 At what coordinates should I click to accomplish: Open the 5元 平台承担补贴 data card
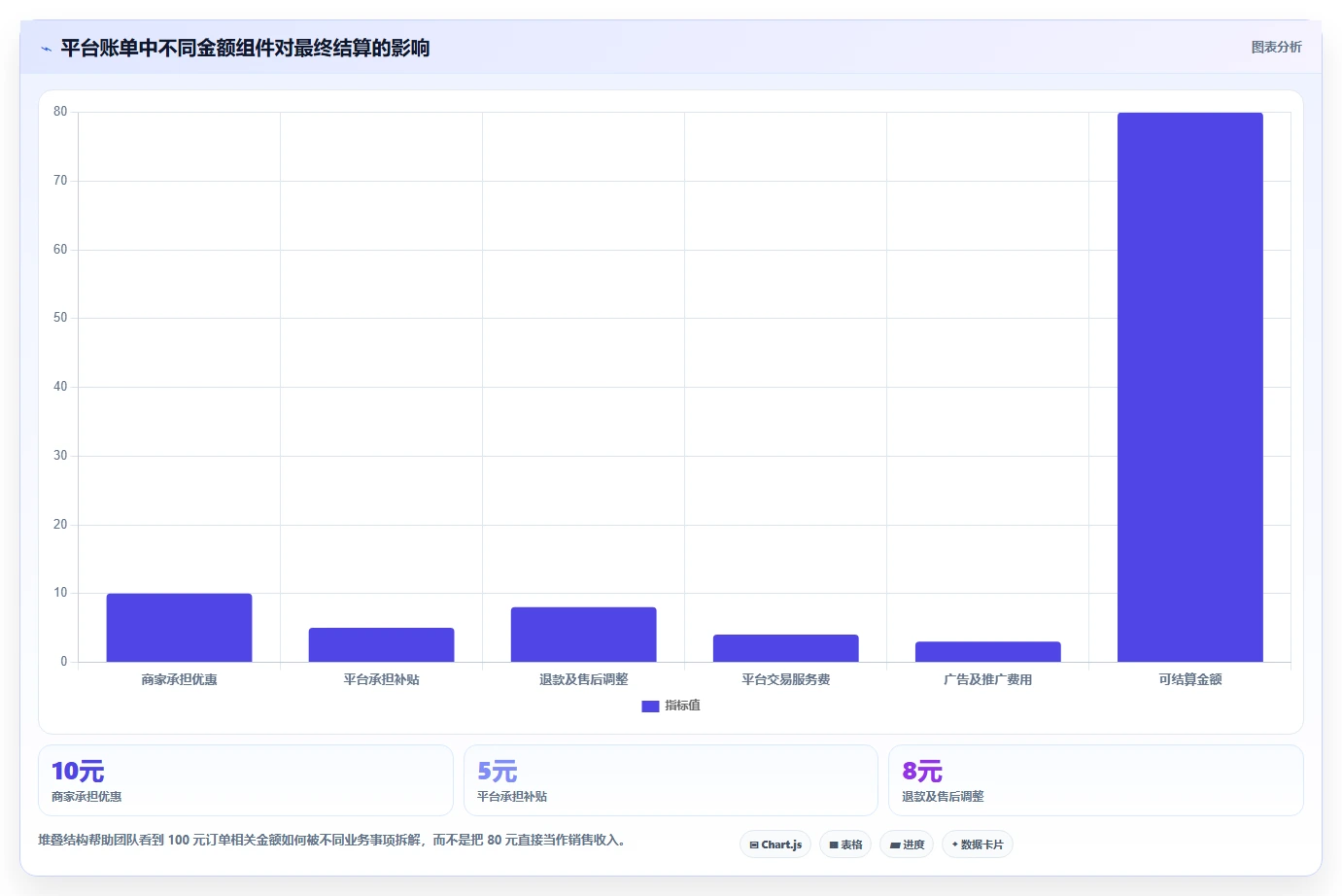click(671, 780)
